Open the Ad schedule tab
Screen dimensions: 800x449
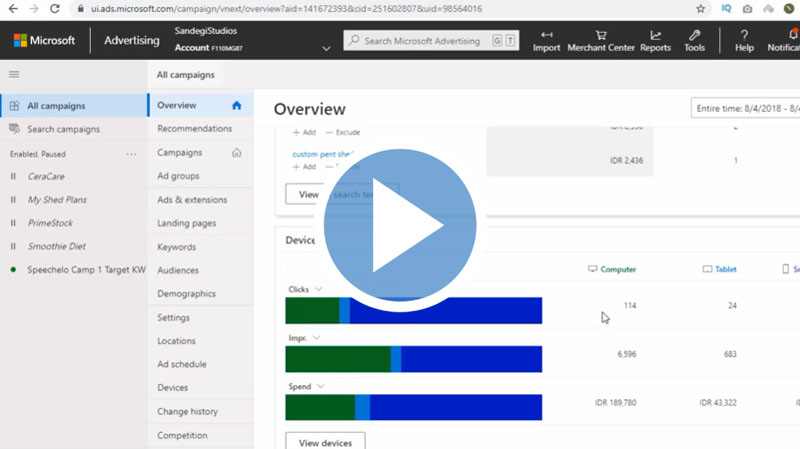[182, 364]
